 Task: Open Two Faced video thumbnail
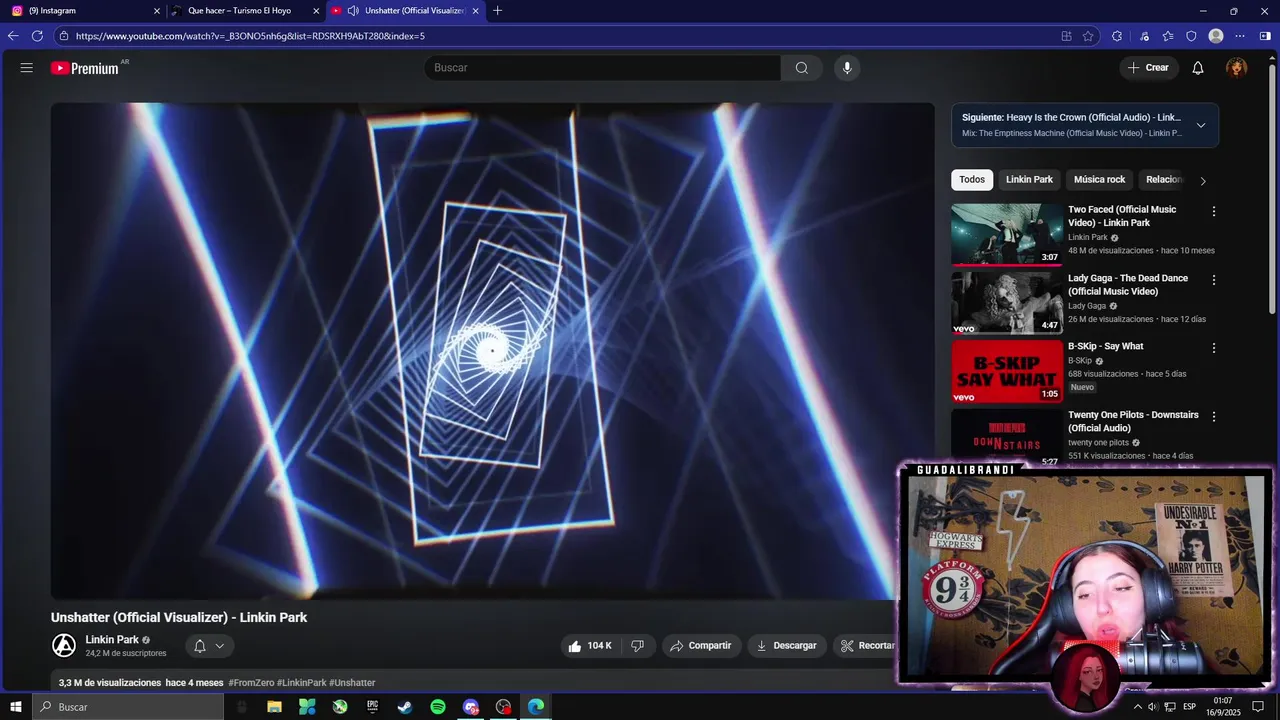1007,235
